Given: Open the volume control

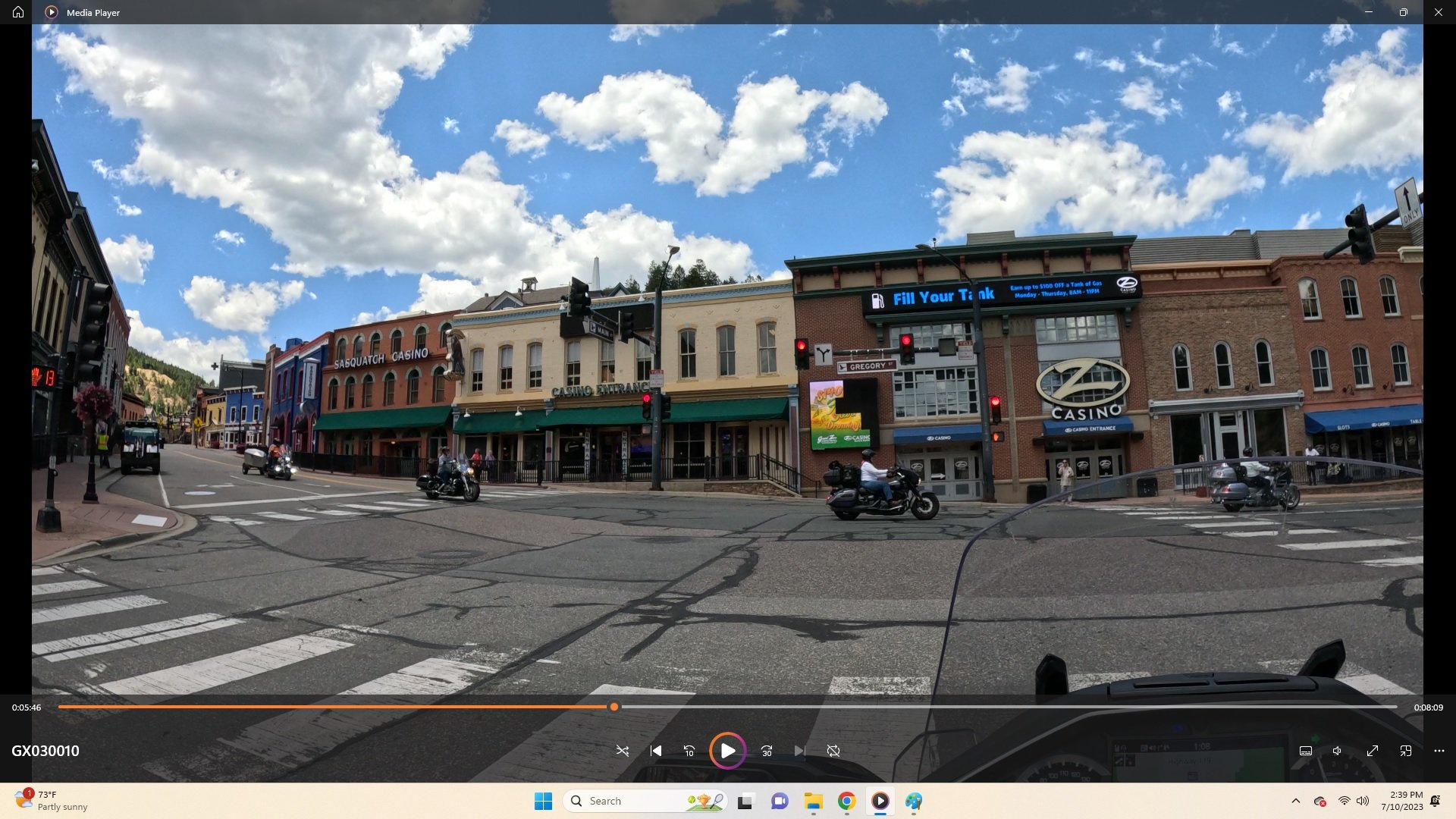Looking at the screenshot, I should (x=1338, y=751).
